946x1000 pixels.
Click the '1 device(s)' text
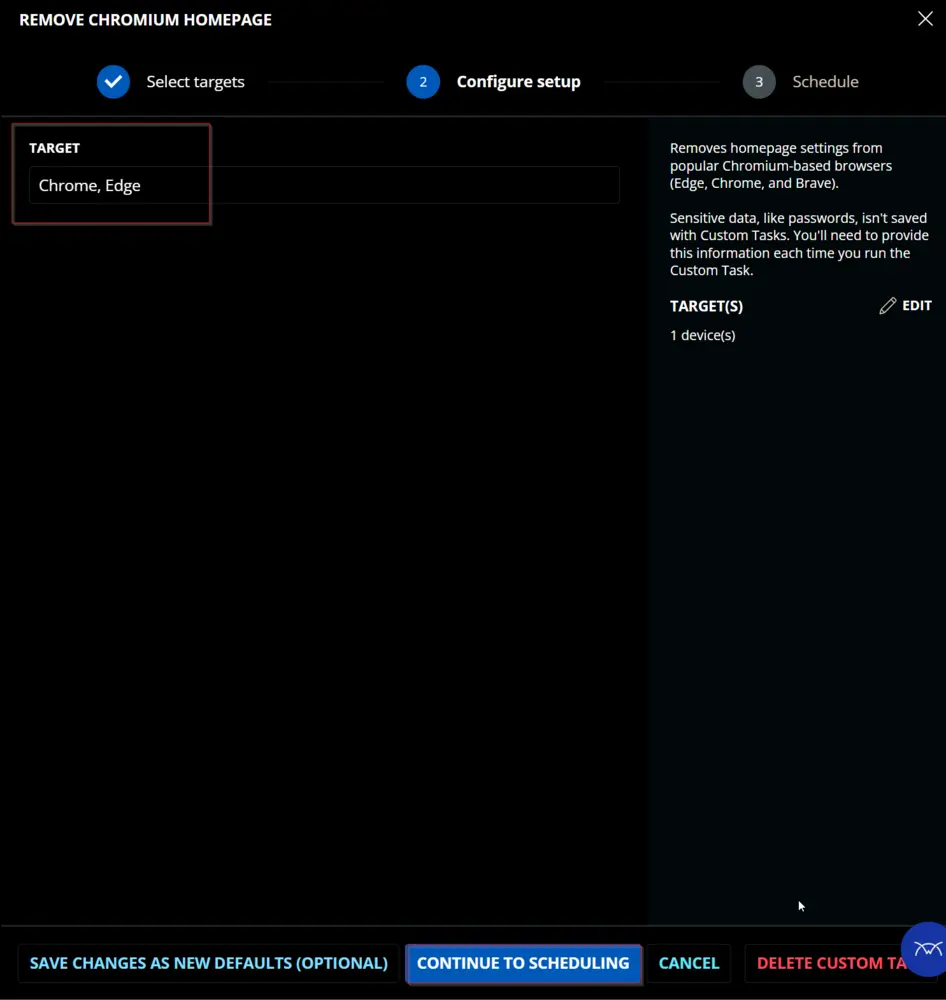pos(702,335)
